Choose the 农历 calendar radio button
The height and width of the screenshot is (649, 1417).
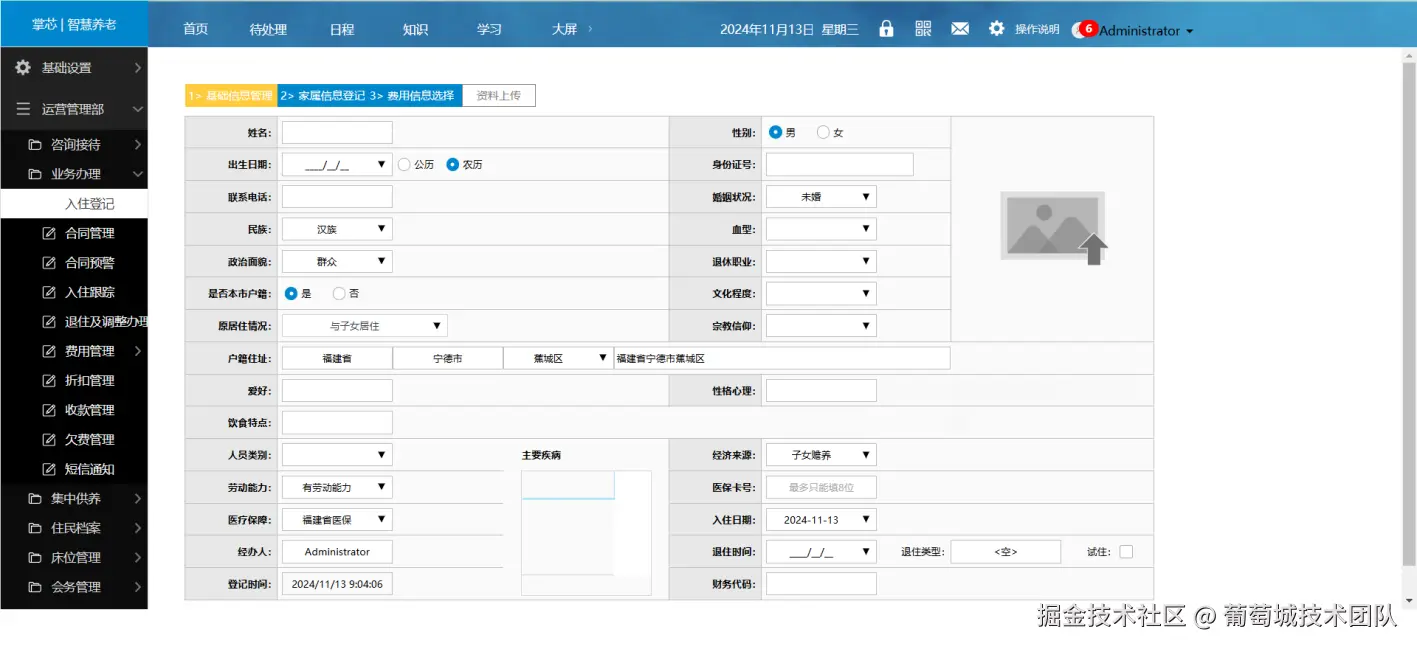(452, 164)
